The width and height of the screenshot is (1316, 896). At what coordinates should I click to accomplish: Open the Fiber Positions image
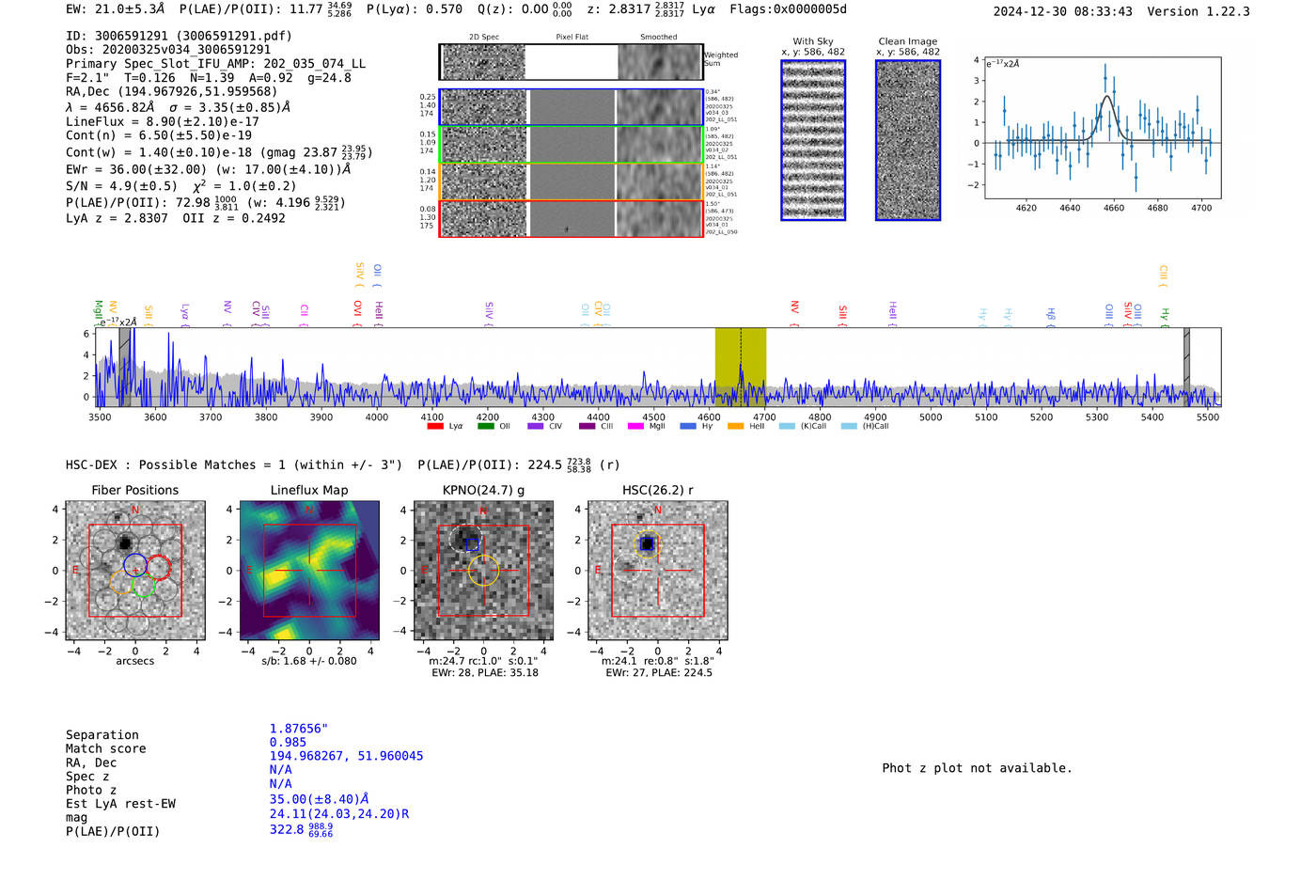click(135, 571)
